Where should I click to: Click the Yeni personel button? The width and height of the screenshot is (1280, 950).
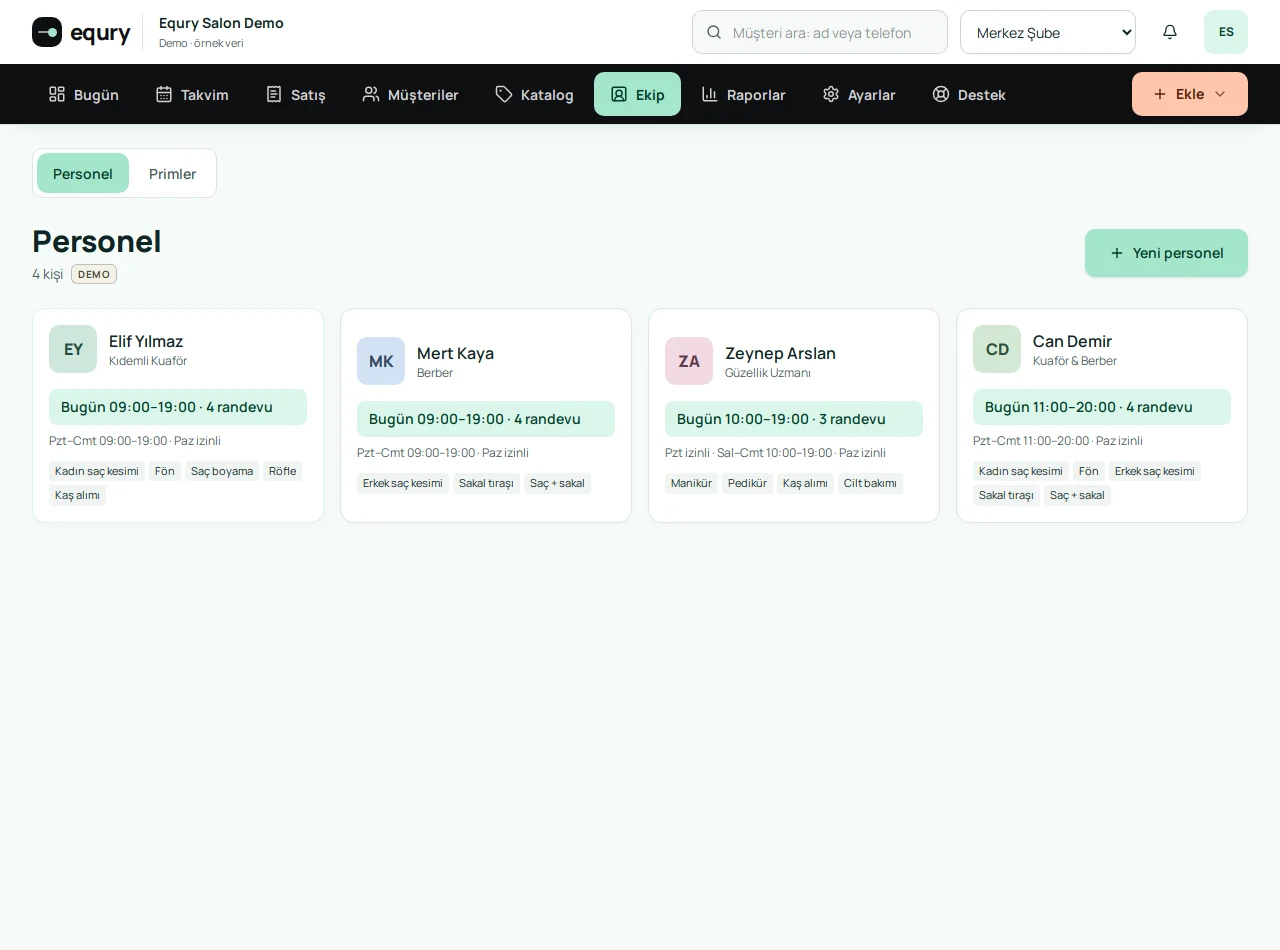point(1166,253)
